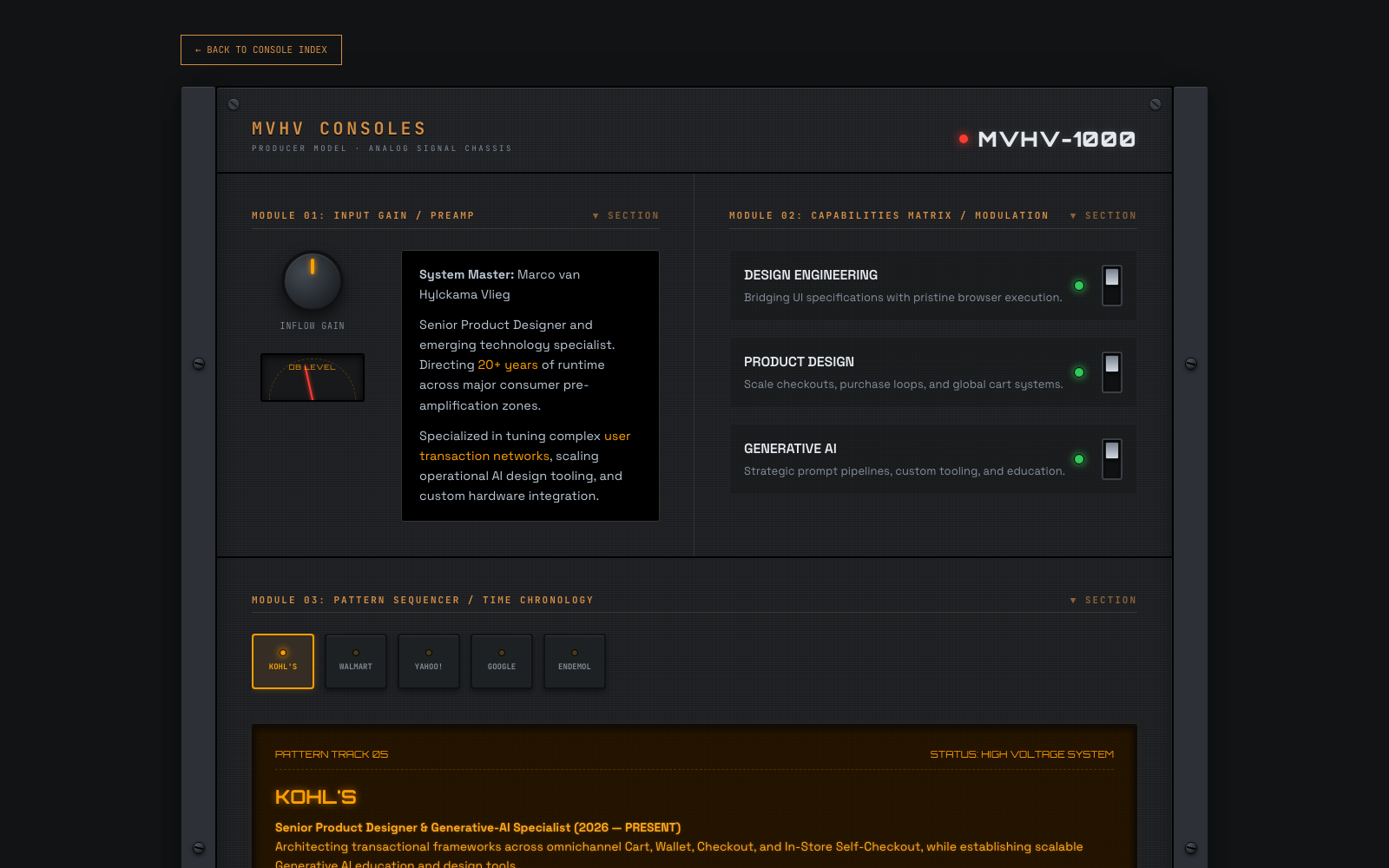Collapse Module 03 Pattern Sequencer section
This screenshot has height=868, width=1389.
click(x=1103, y=600)
